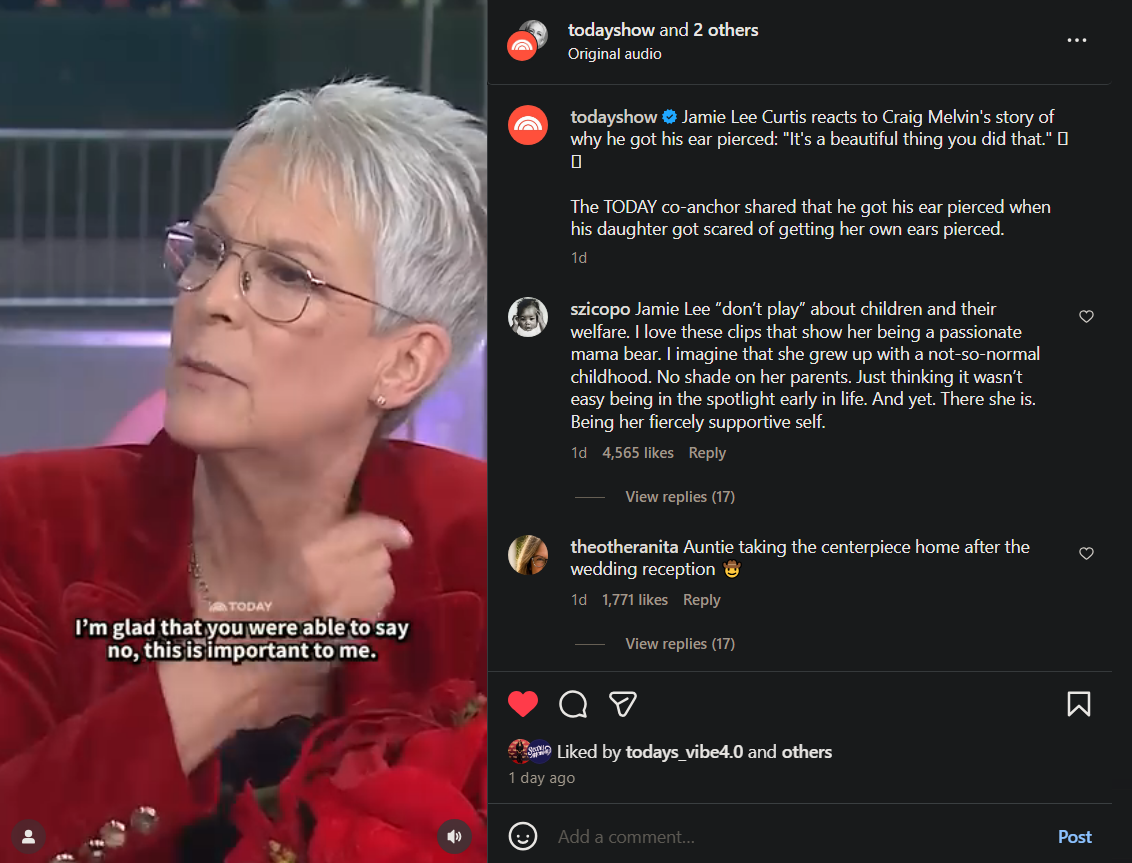Like theotheranita's comment with the heart

[x=1086, y=553]
